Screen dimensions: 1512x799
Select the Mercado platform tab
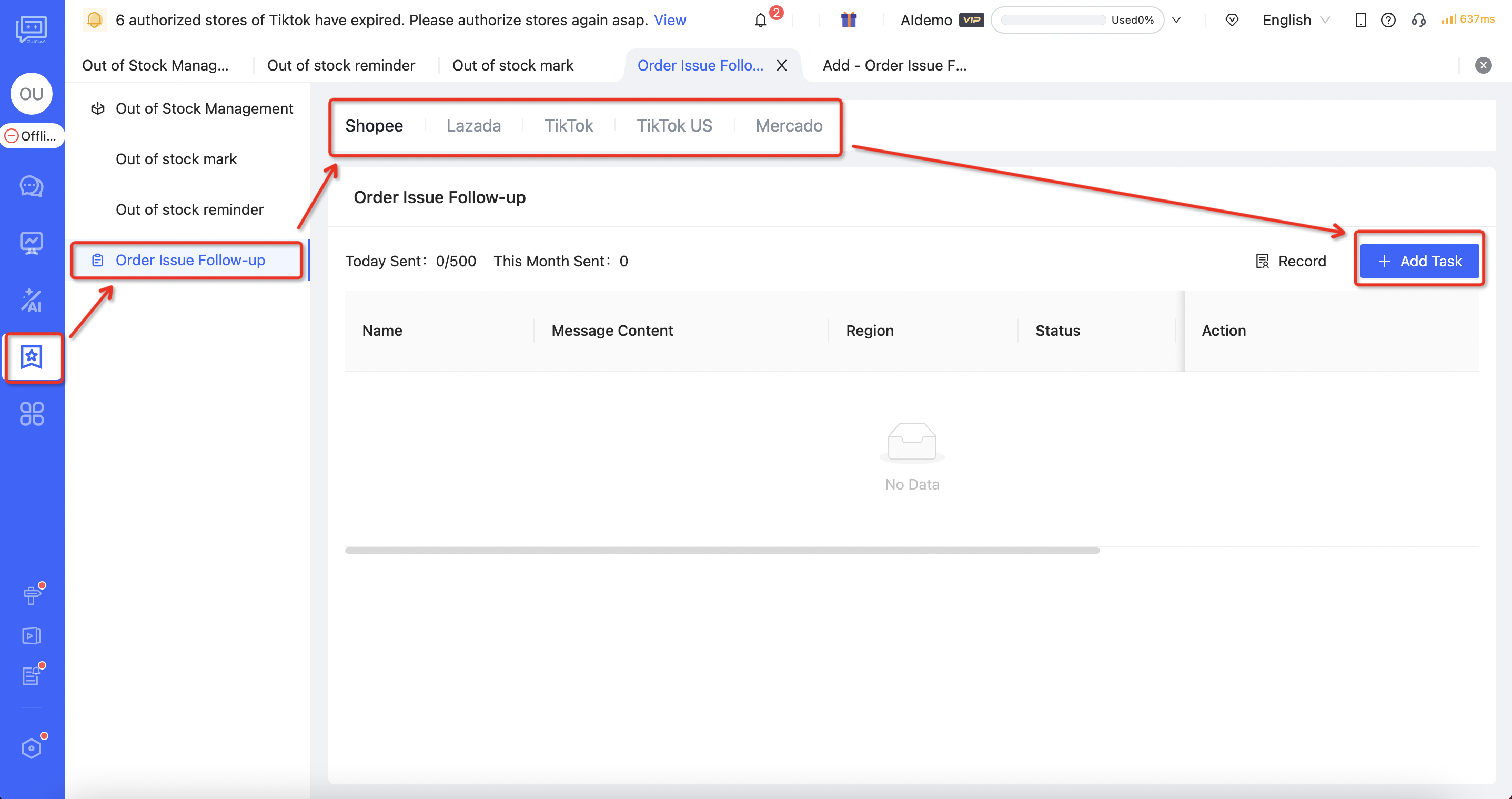(x=789, y=126)
